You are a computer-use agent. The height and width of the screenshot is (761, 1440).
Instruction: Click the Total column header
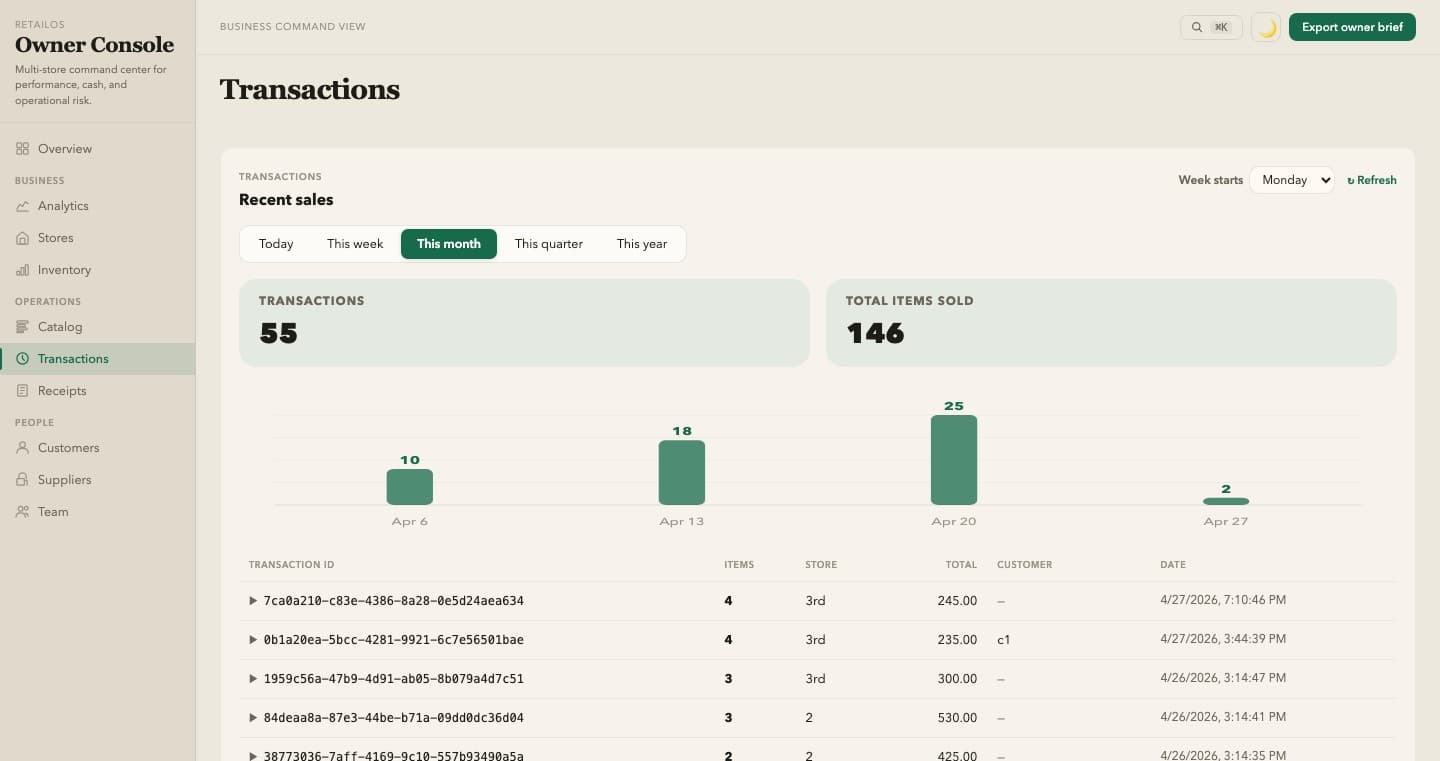(961, 565)
